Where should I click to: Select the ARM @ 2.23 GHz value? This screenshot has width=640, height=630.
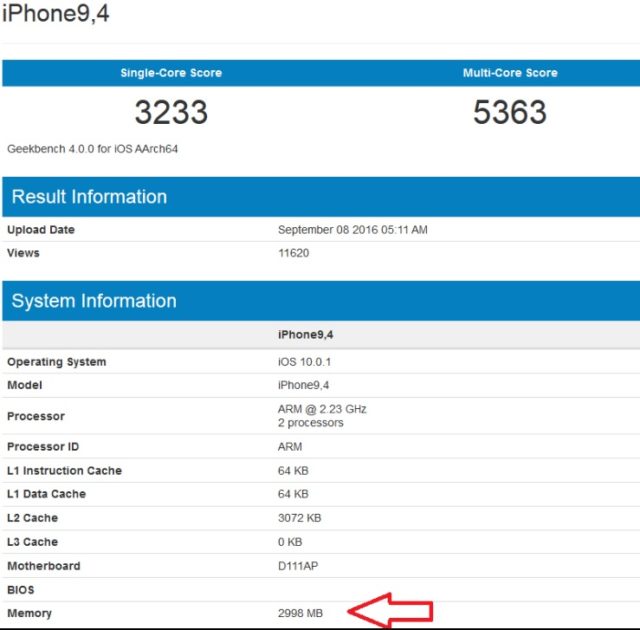coord(322,409)
